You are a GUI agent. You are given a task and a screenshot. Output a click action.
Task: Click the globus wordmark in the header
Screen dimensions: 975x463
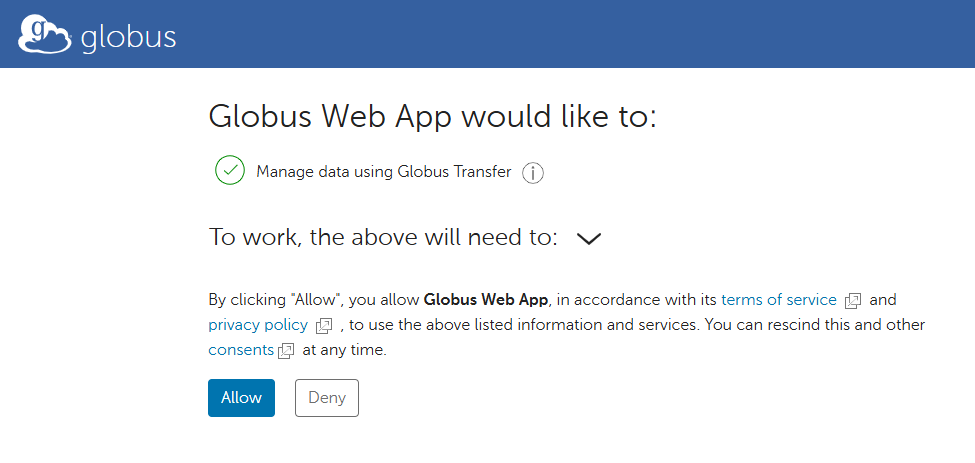point(128,38)
